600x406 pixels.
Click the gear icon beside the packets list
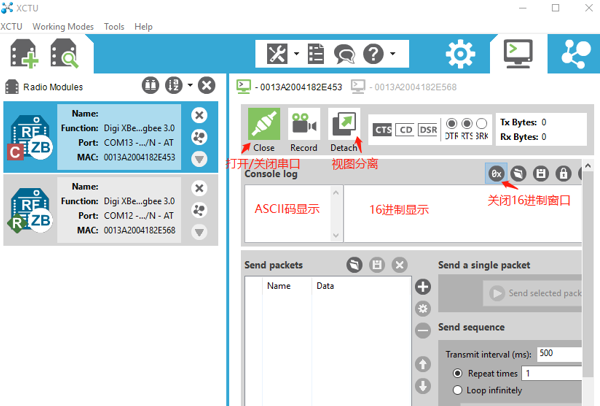coord(423,308)
